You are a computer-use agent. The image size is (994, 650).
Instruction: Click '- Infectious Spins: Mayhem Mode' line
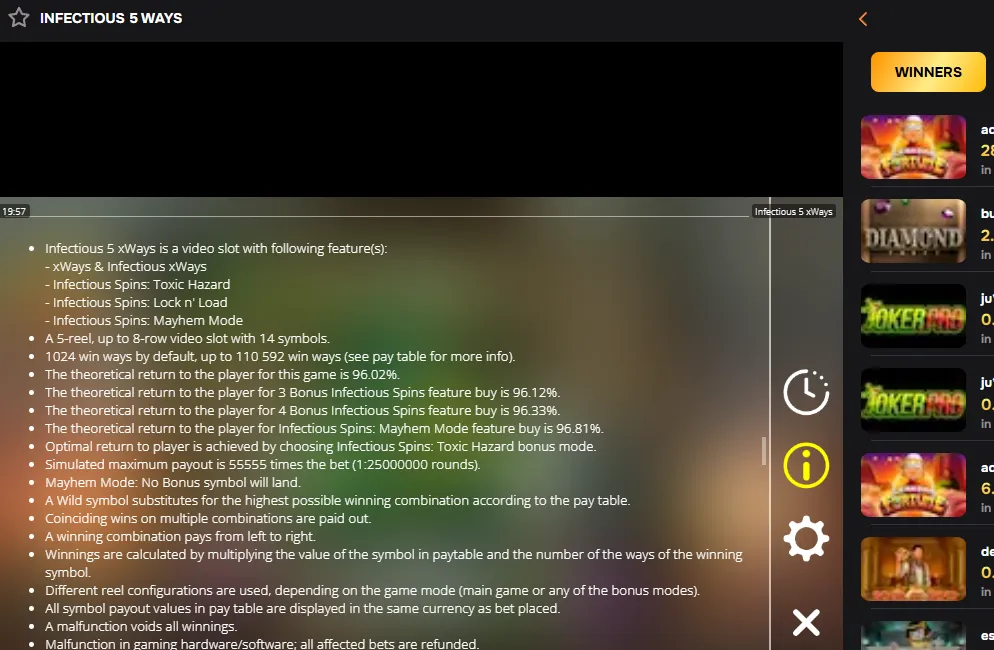tap(144, 320)
